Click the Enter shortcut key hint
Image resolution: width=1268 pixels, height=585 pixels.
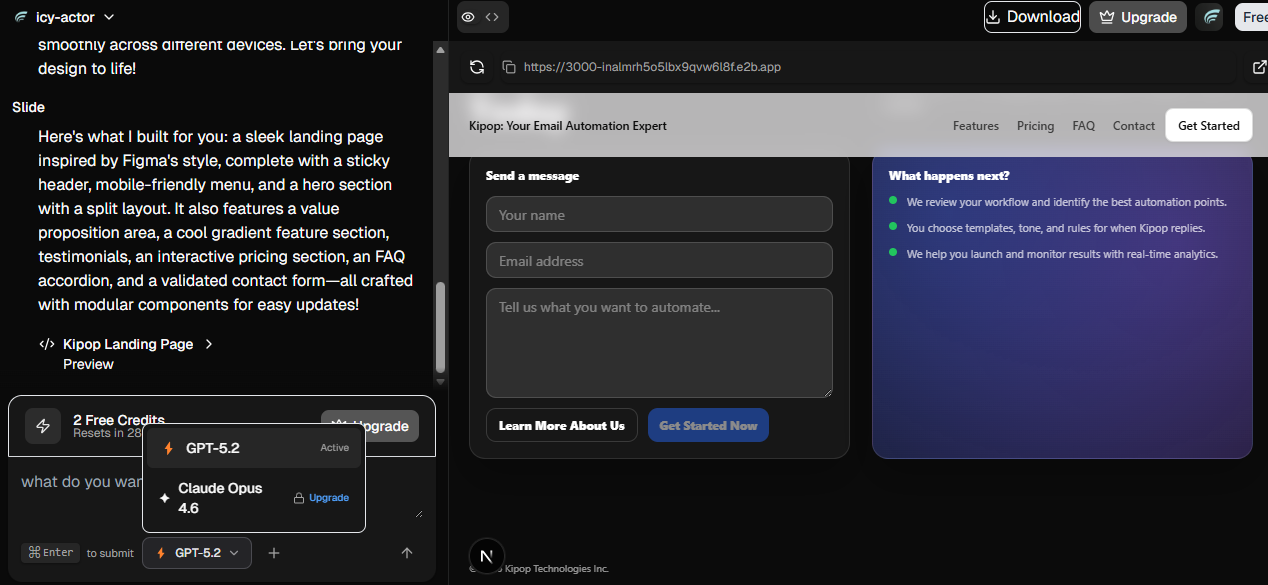click(x=50, y=553)
